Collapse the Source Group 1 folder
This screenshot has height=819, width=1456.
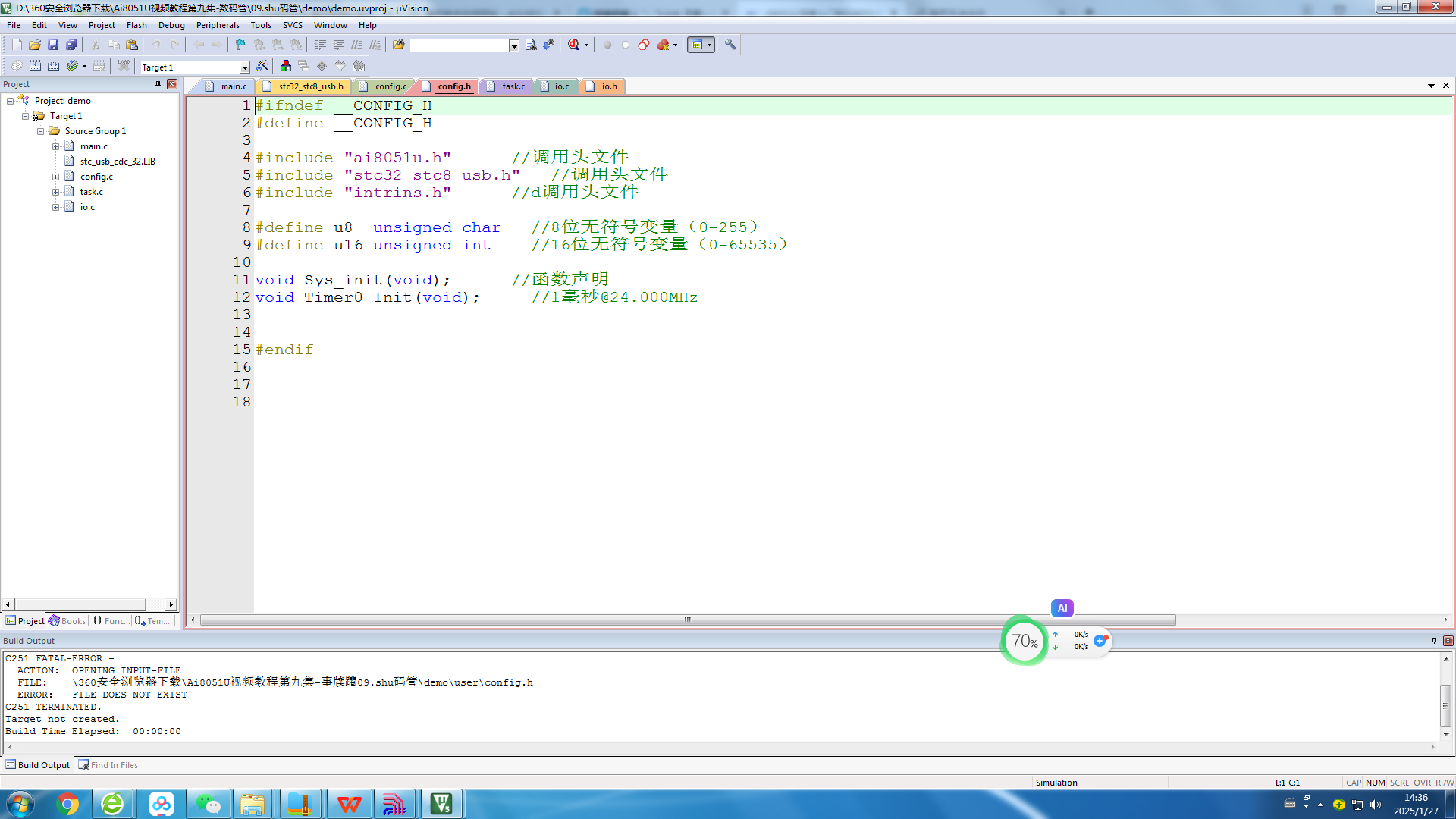[40, 131]
